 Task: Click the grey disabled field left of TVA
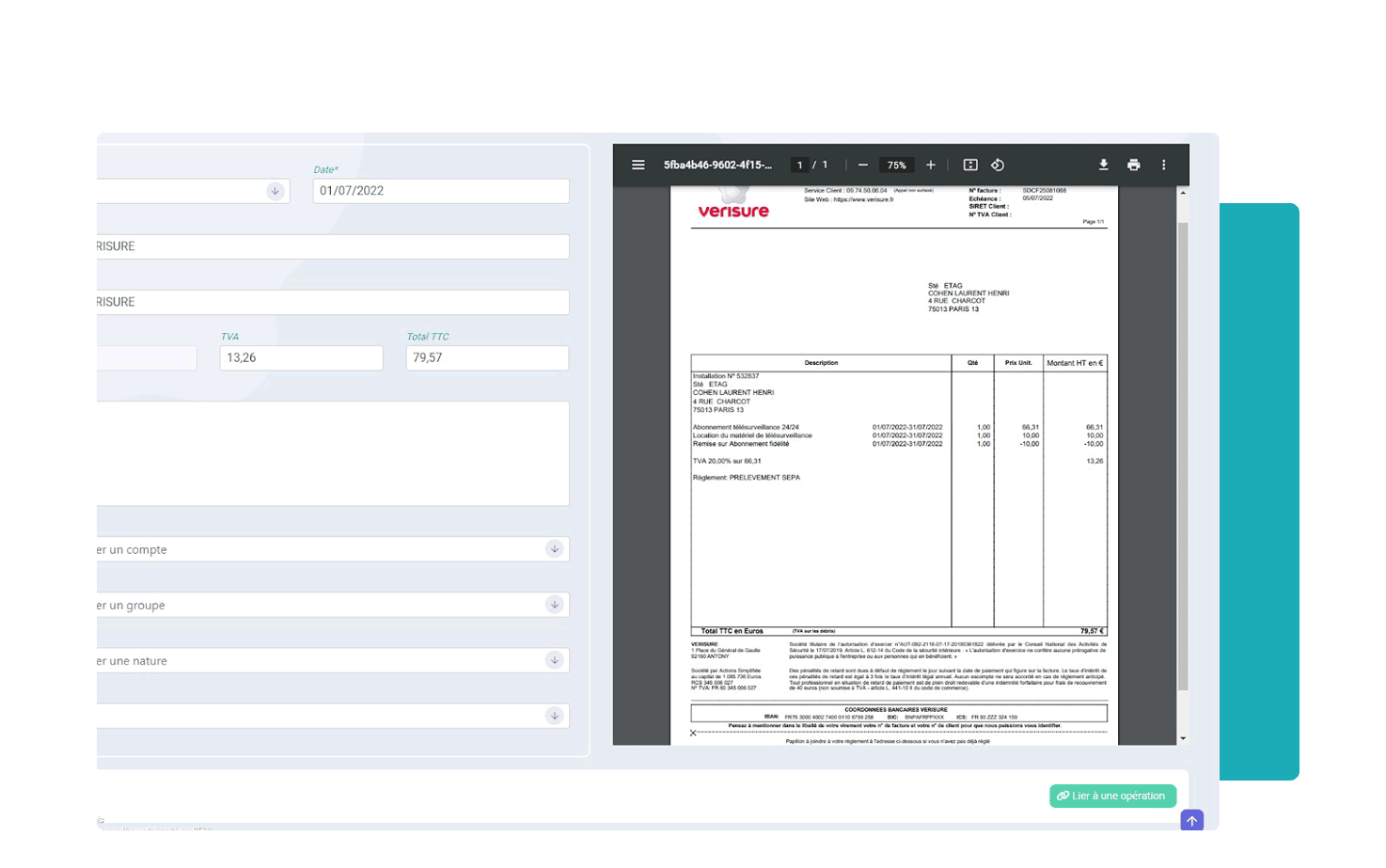147,357
